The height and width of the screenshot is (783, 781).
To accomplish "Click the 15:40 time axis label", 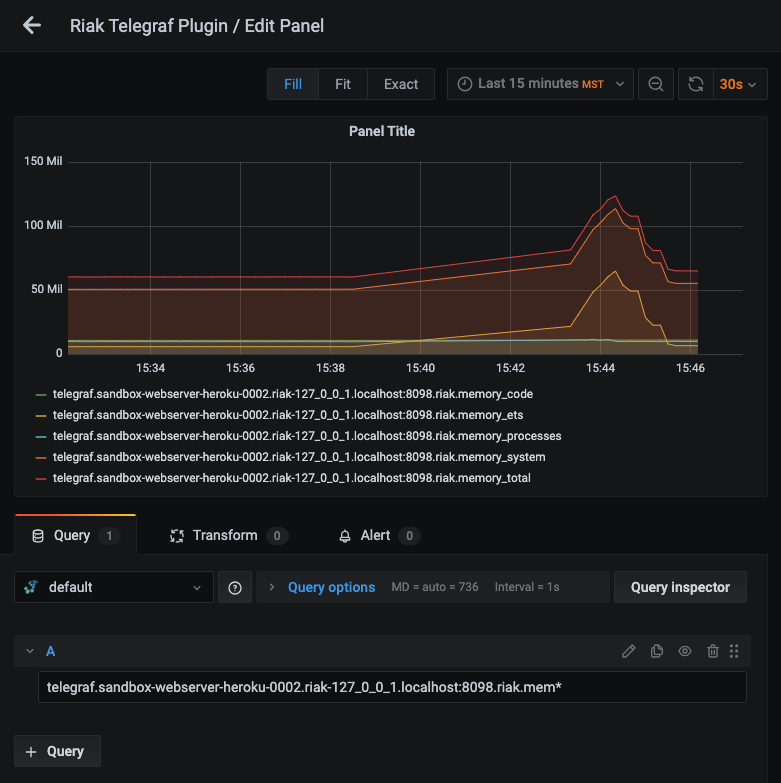I will click(x=420, y=368).
